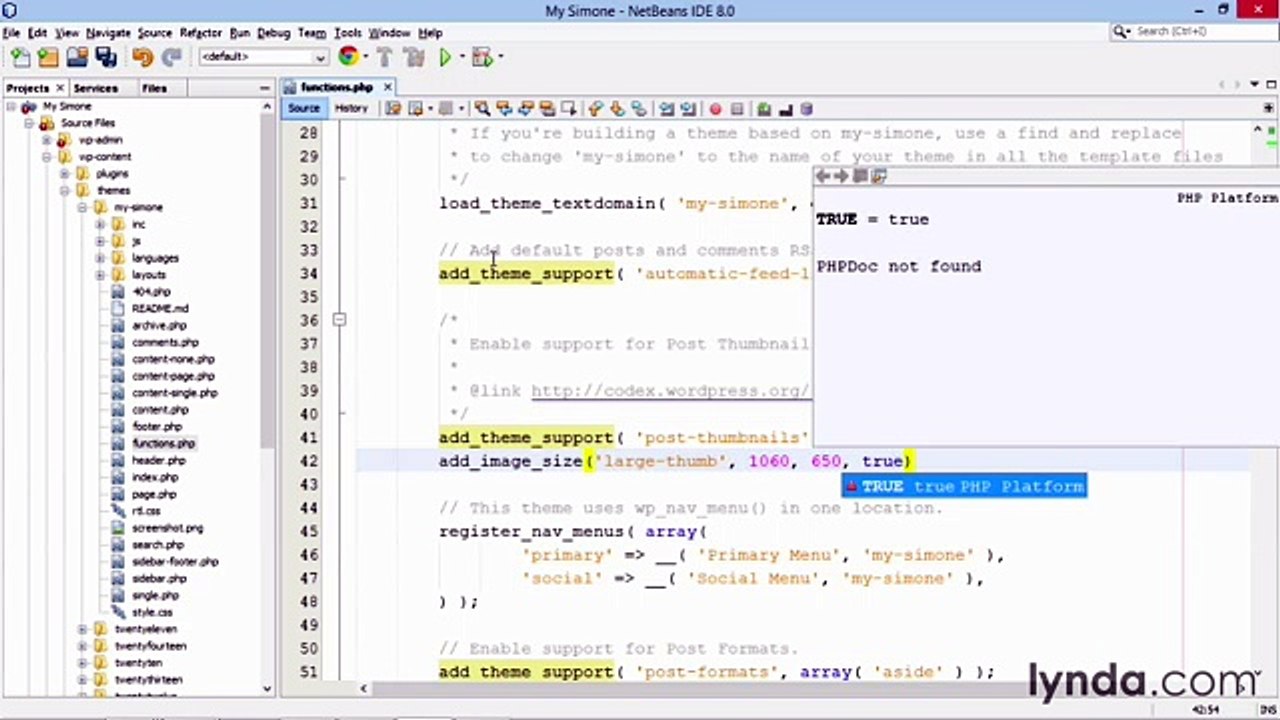
Task: Select the functions.php editor tab
Action: tap(336, 88)
